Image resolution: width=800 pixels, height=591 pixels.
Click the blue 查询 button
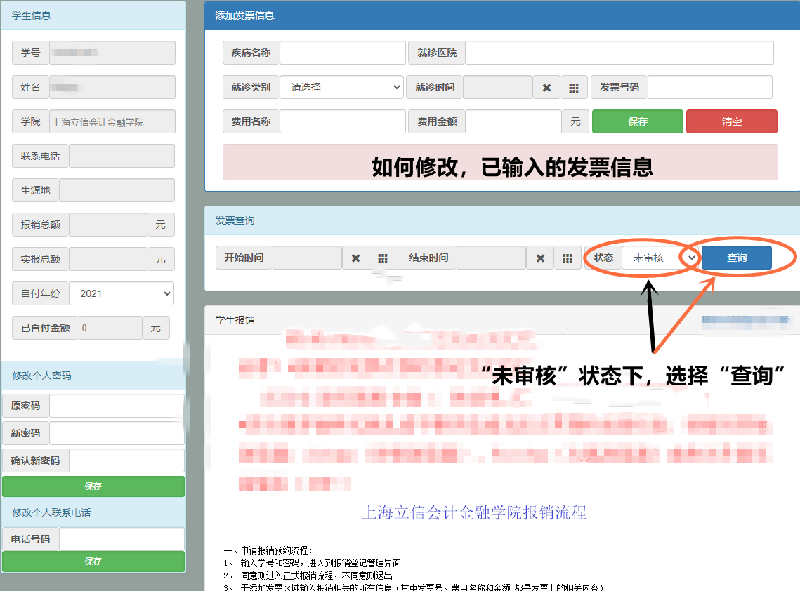pyautogui.click(x=737, y=258)
